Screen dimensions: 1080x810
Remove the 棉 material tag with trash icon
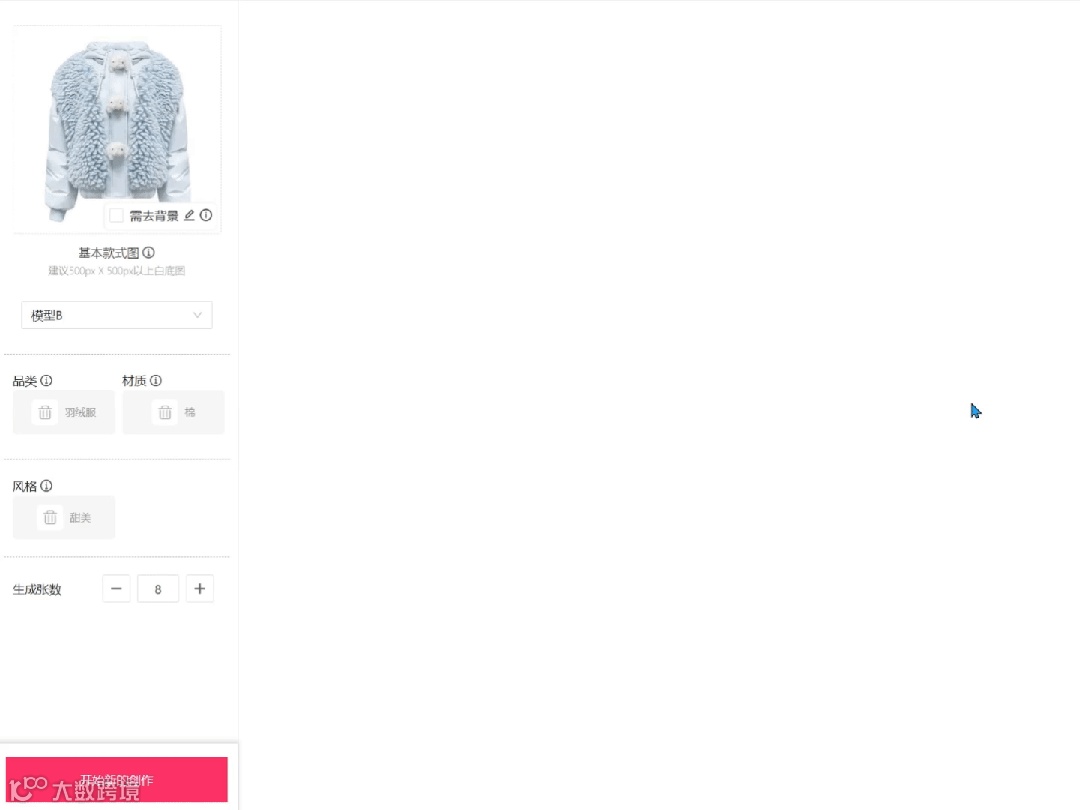click(165, 412)
